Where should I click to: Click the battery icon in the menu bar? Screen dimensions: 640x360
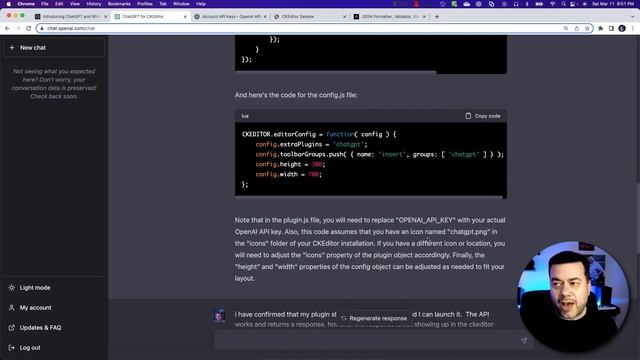[x=539, y=4]
